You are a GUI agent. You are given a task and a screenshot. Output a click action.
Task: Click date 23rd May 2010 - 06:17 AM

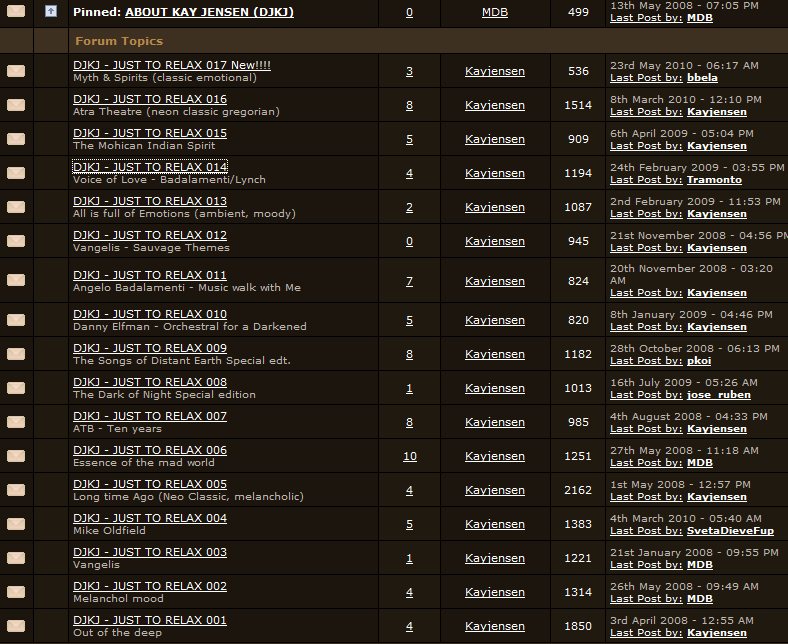tap(684, 65)
